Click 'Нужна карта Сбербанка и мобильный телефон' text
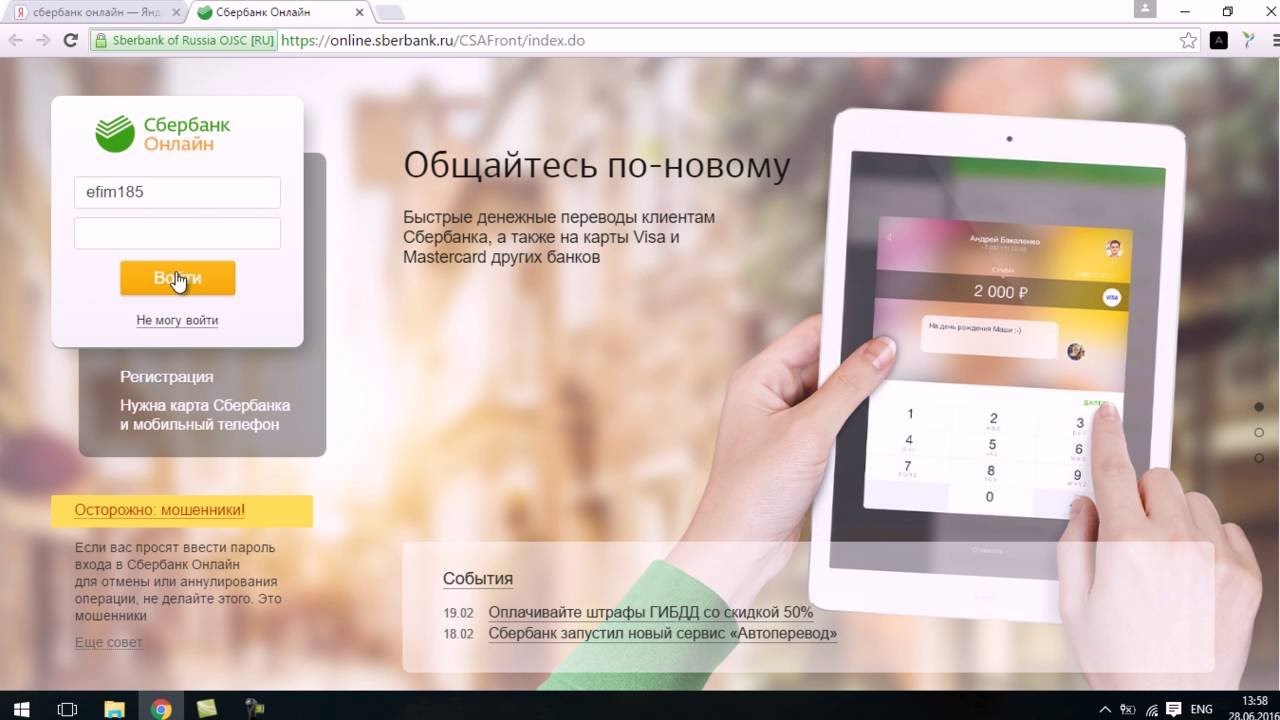 [x=205, y=415]
